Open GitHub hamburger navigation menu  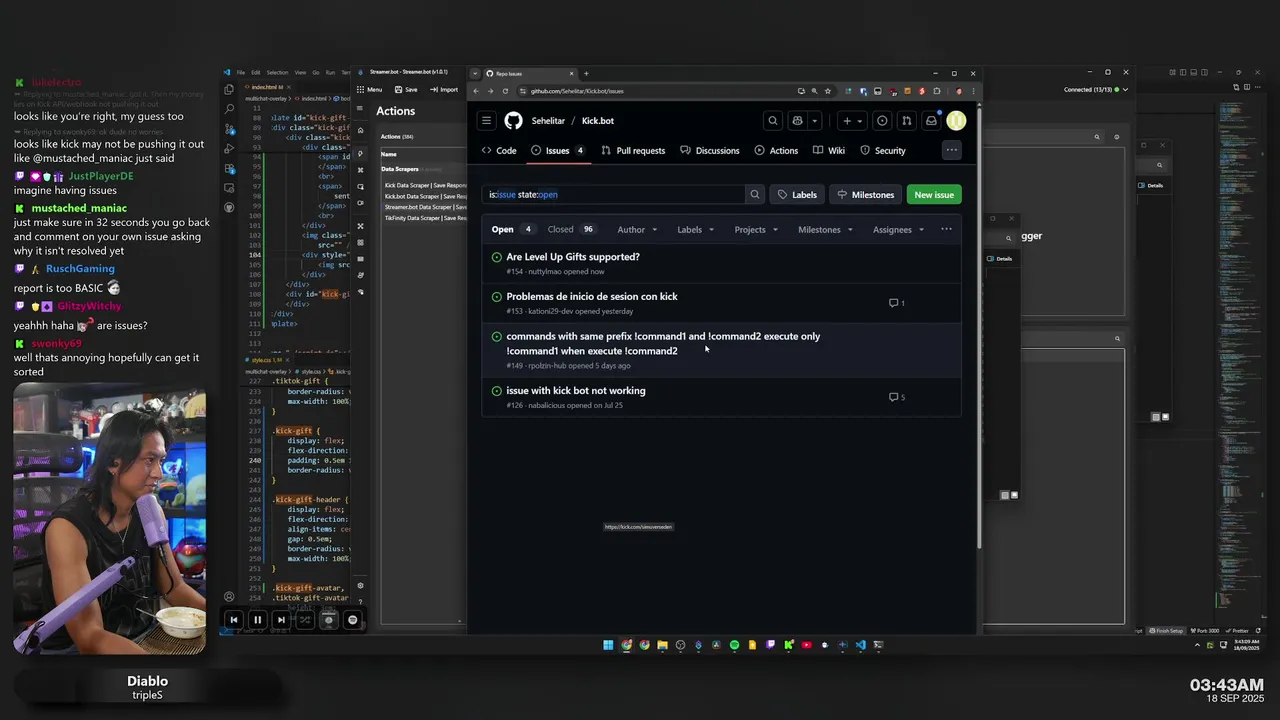(486, 121)
